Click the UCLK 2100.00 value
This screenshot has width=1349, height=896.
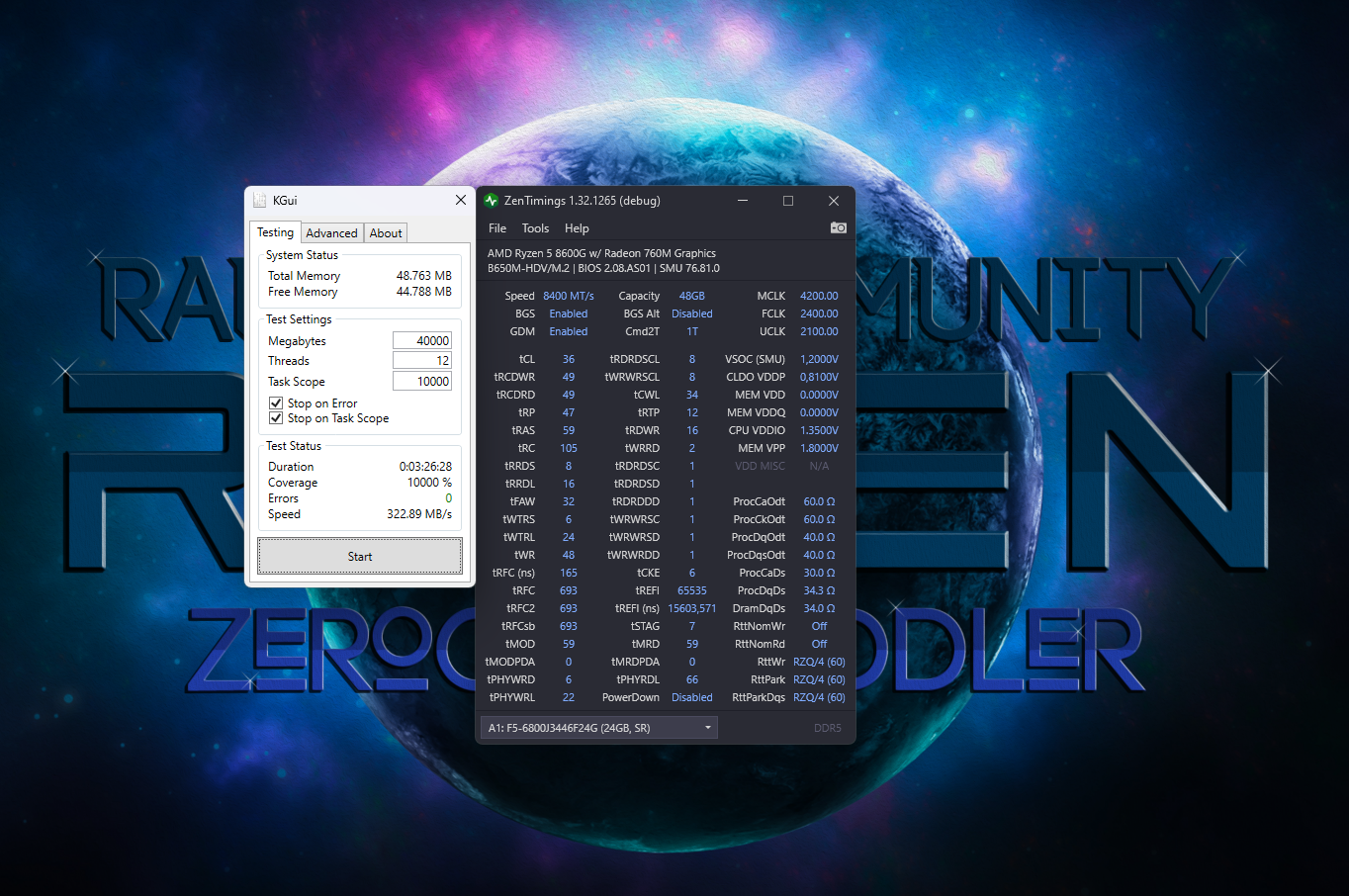819,331
